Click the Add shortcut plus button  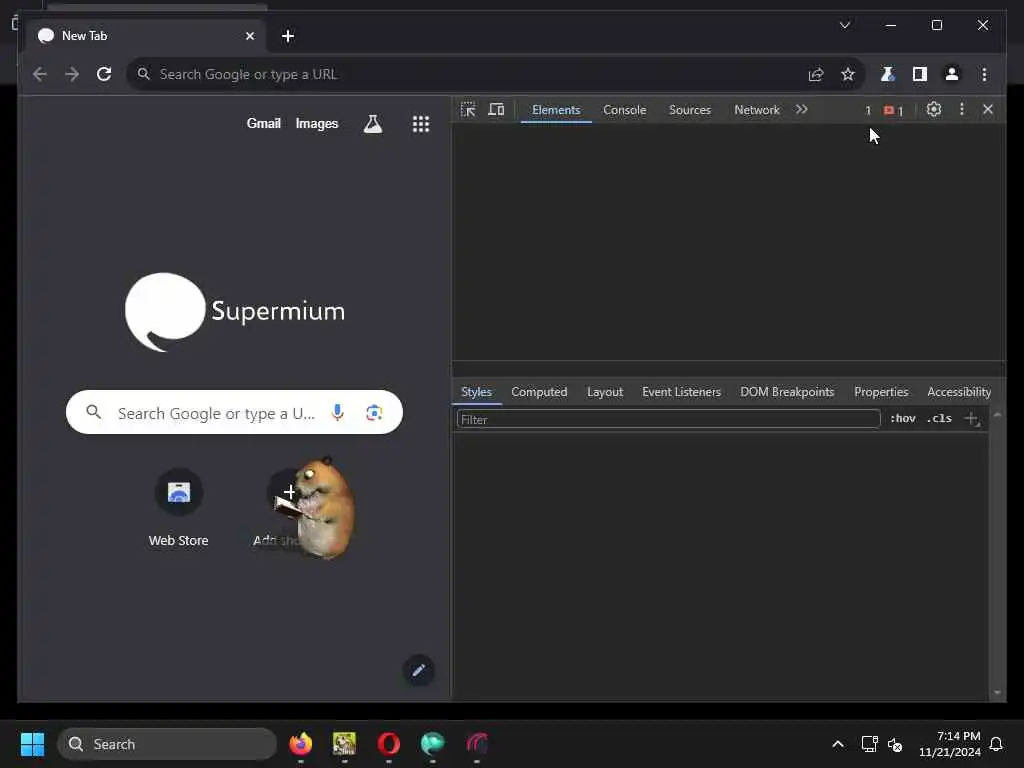tap(289, 492)
